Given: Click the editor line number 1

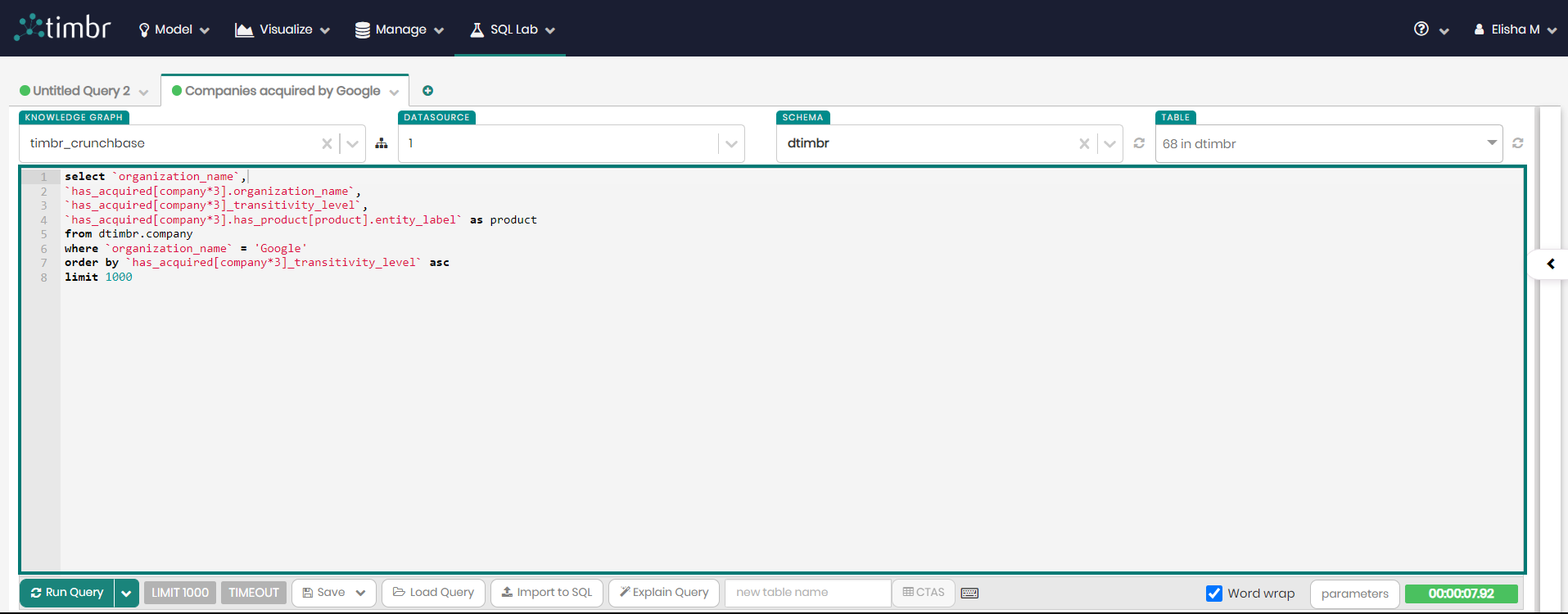Looking at the screenshot, I should coord(44,177).
